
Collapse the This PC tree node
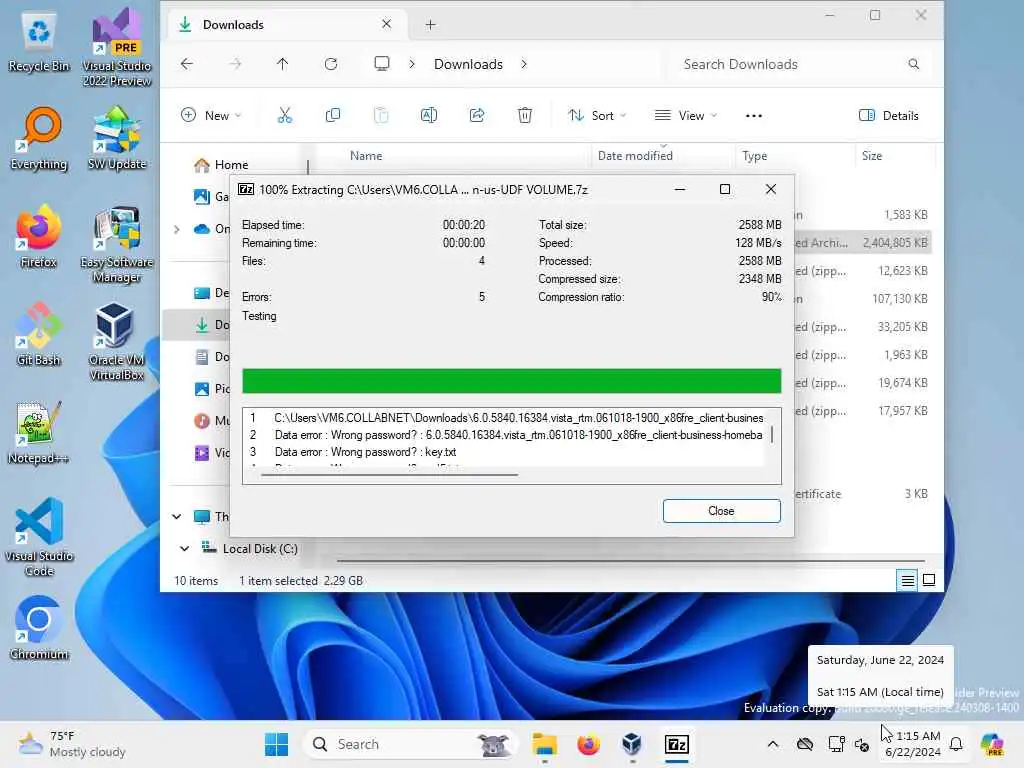click(176, 517)
